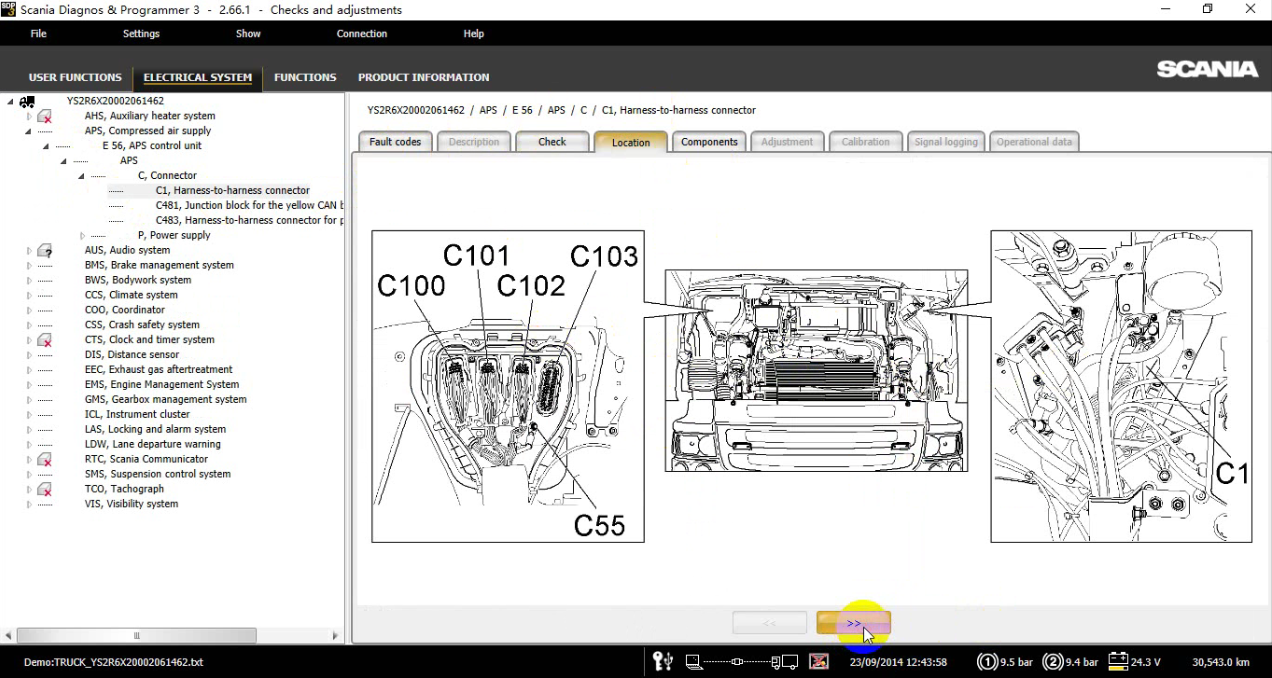Viewport: 1272px width, 678px height.
Task: Go to the USER FUNCTIONS section
Action: 75,77
